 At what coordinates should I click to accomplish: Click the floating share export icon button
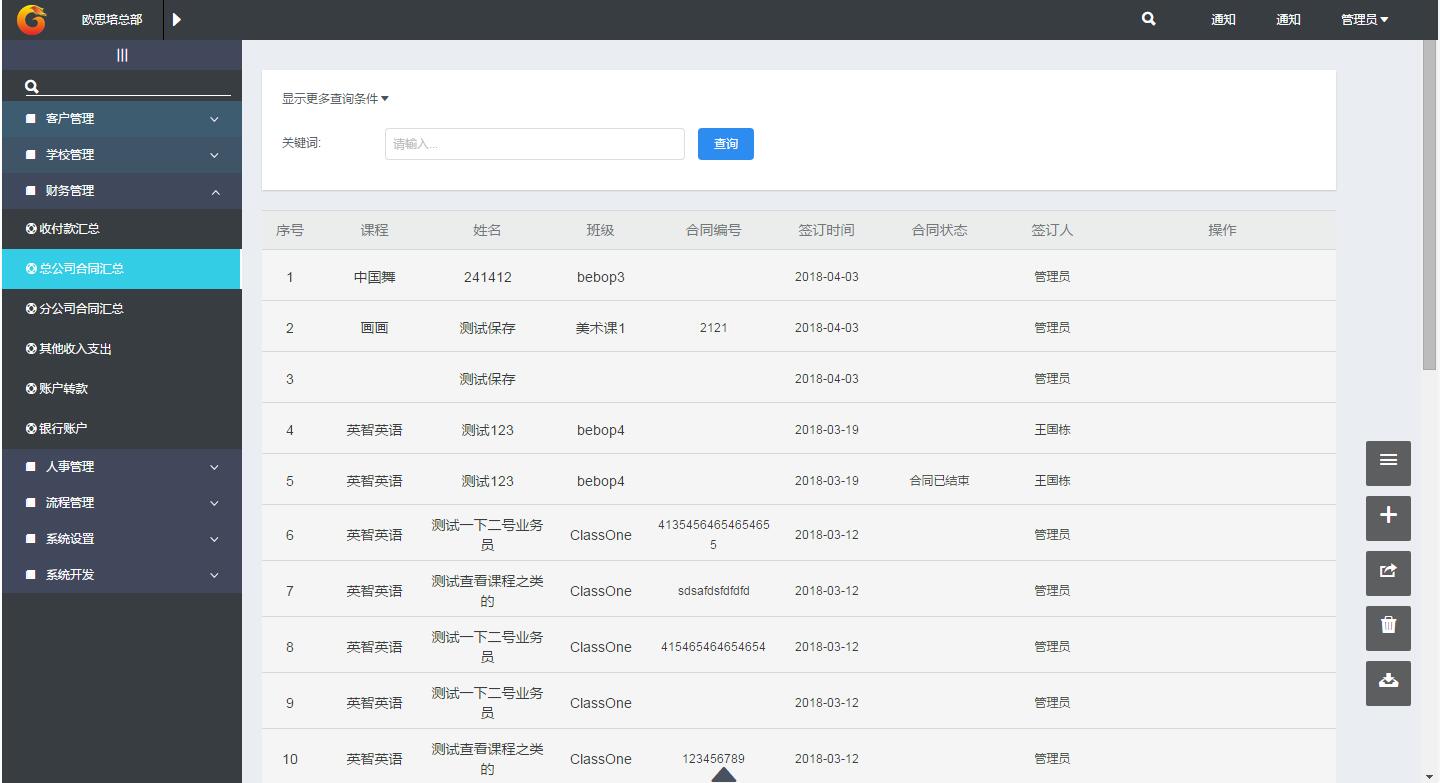(x=1388, y=571)
